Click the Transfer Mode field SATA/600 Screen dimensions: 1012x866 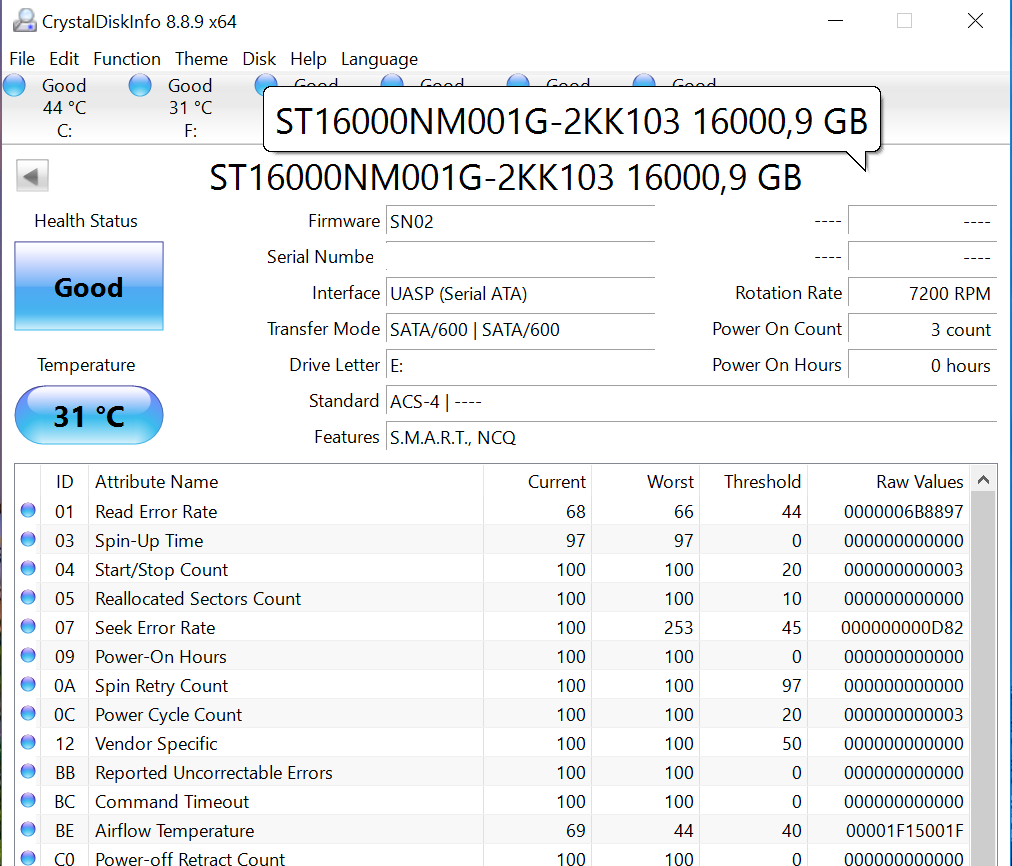520,330
